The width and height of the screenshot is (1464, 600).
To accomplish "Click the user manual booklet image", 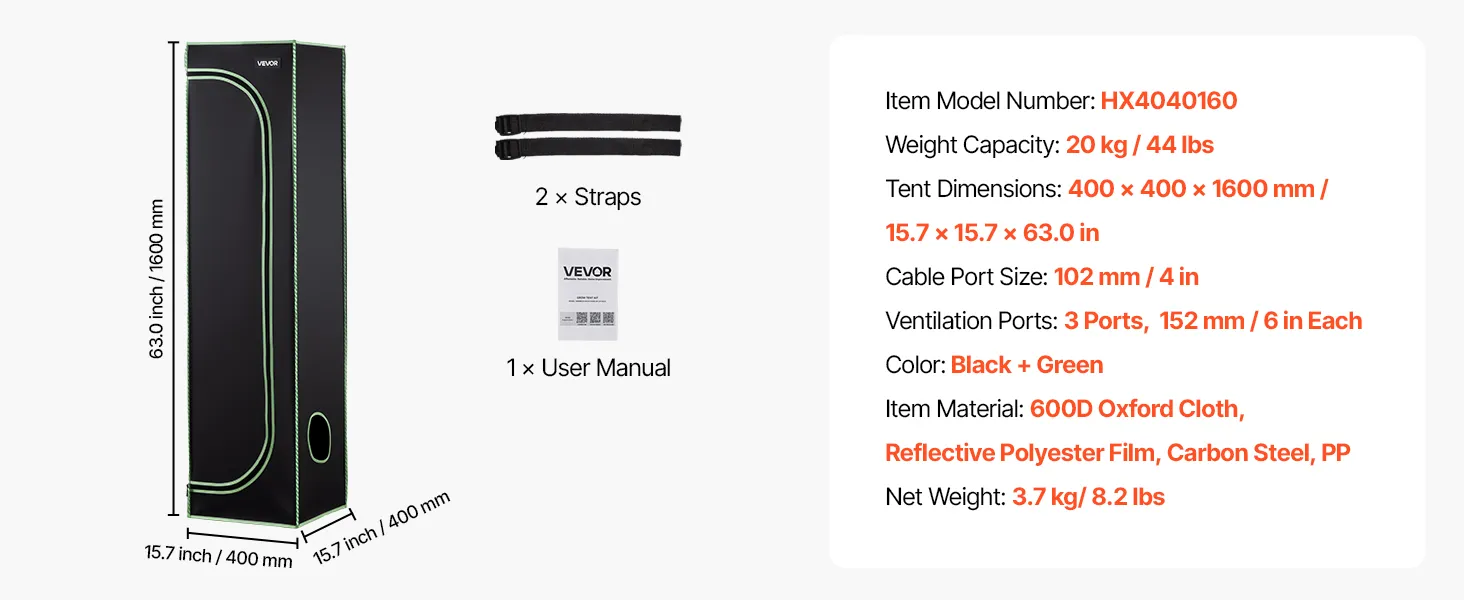I will pos(587,294).
